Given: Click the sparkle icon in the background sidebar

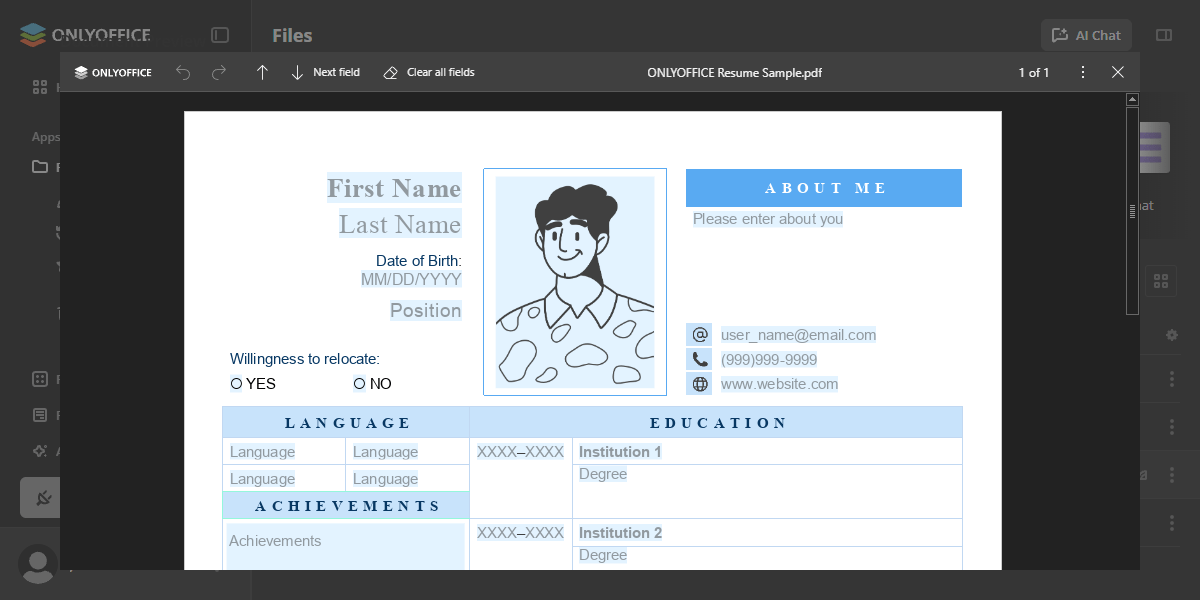Looking at the screenshot, I should tap(40, 451).
